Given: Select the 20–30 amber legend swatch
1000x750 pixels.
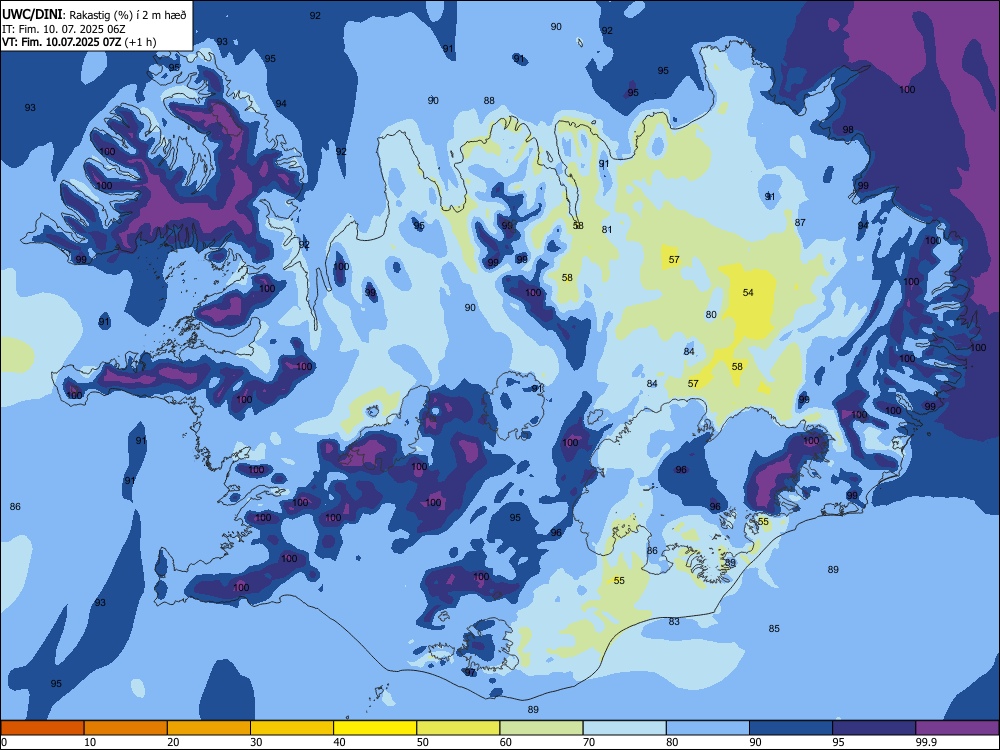Looking at the screenshot, I should pyautogui.click(x=209, y=728).
